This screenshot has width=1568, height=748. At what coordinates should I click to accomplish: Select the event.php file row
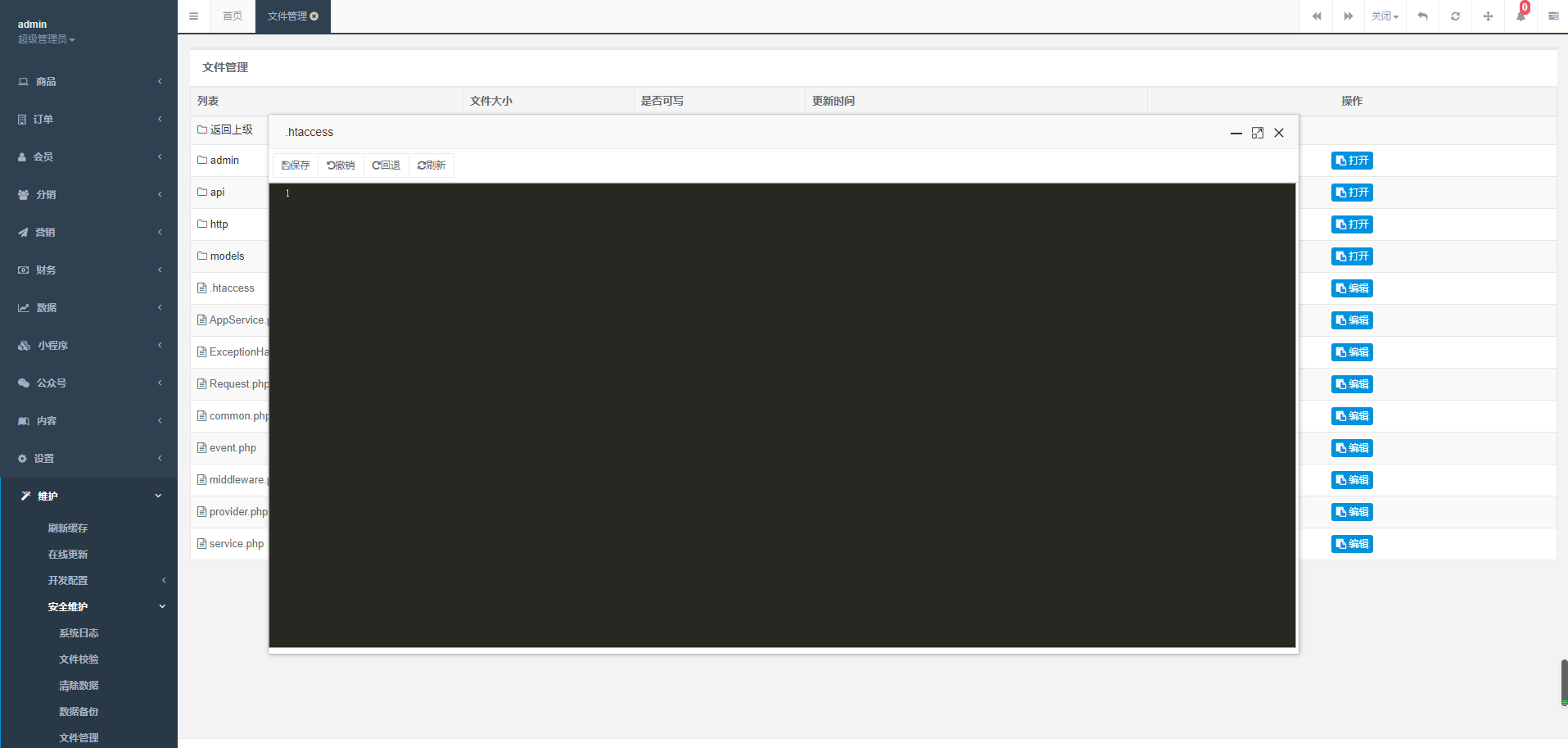(x=227, y=448)
